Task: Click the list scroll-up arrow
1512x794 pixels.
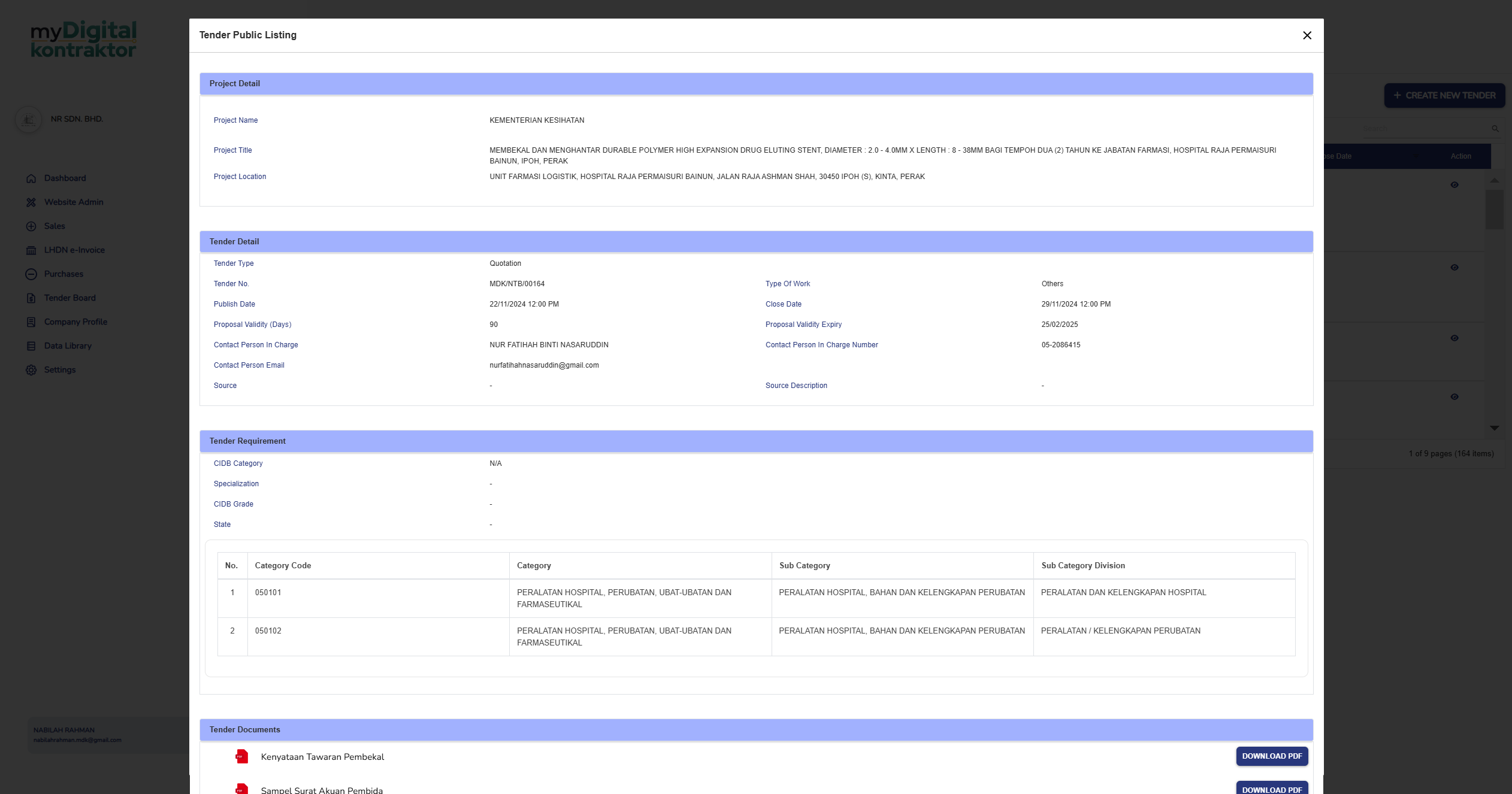Action: 1495,180
